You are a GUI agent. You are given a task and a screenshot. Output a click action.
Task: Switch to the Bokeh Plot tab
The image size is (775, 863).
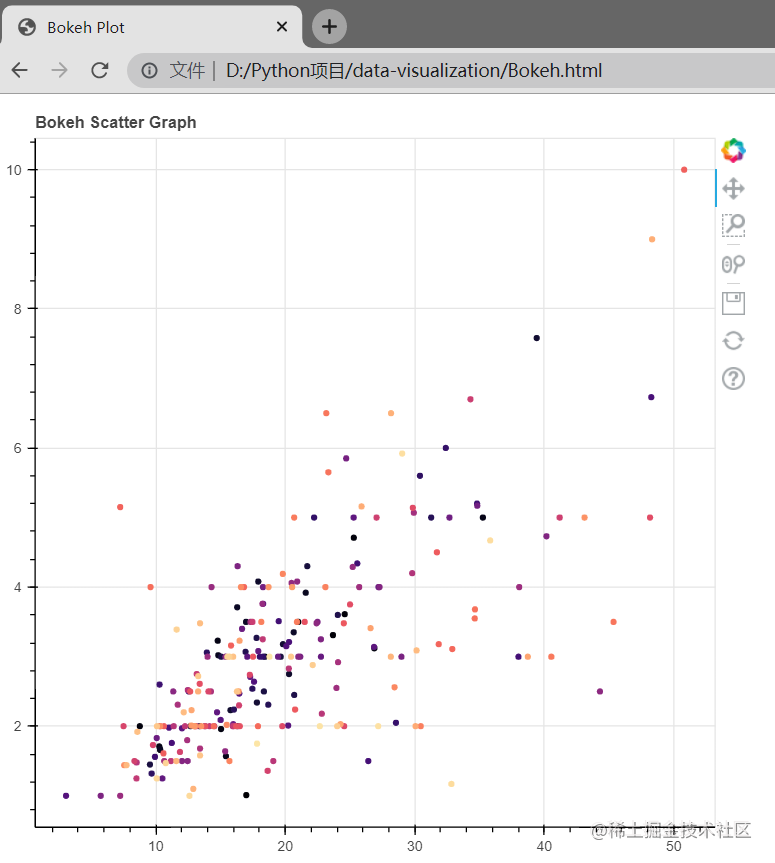pyautogui.click(x=151, y=27)
